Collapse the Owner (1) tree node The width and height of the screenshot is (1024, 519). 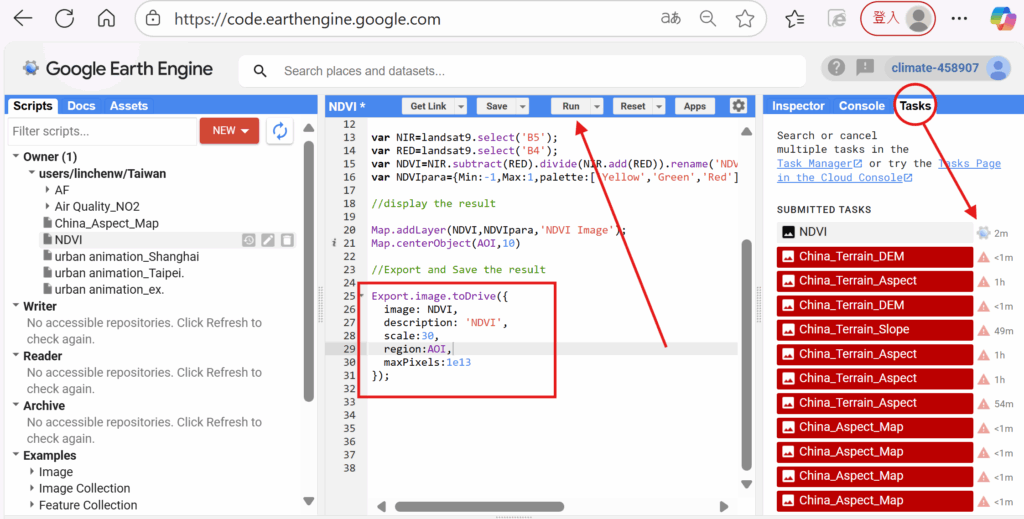tap(16, 157)
